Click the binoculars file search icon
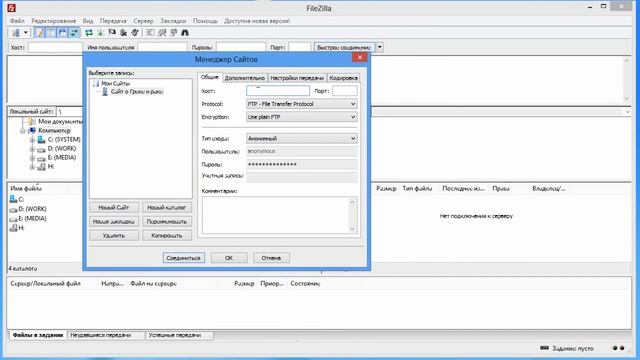The height and width of the screenshot is (360, 640). (185, 33)
